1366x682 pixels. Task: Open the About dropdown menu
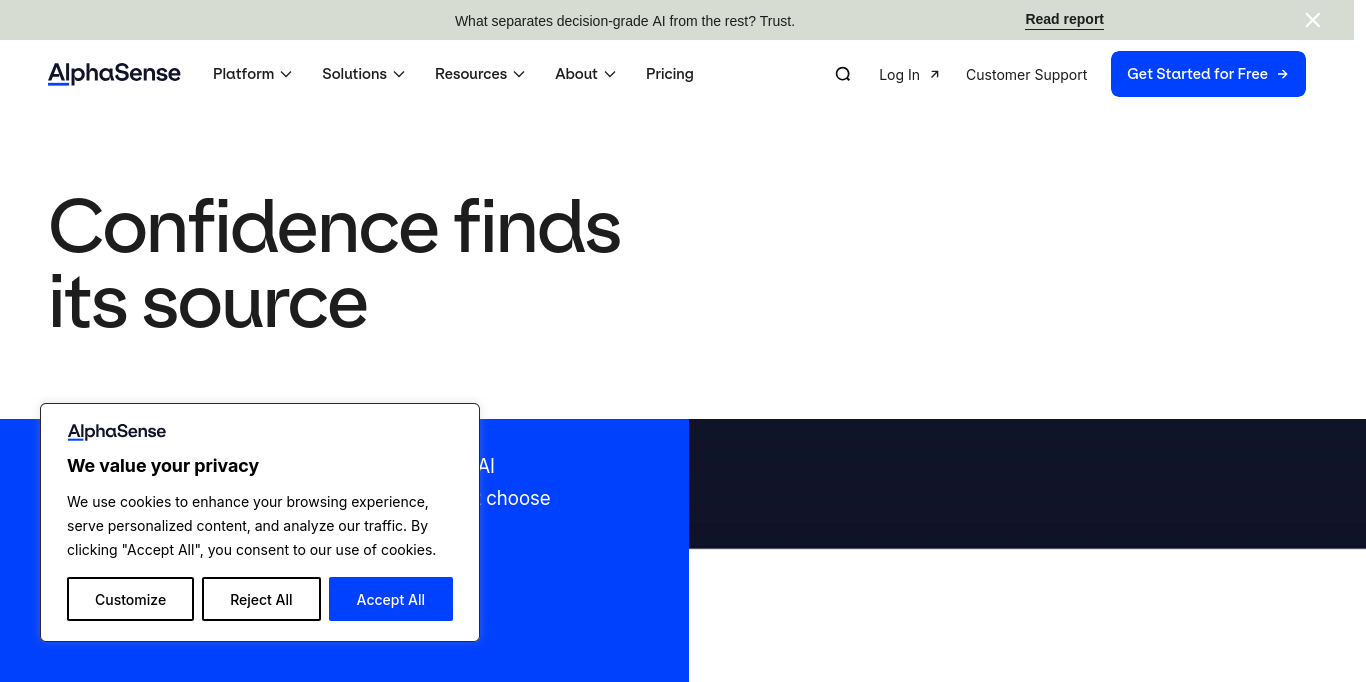coord(585,74)
